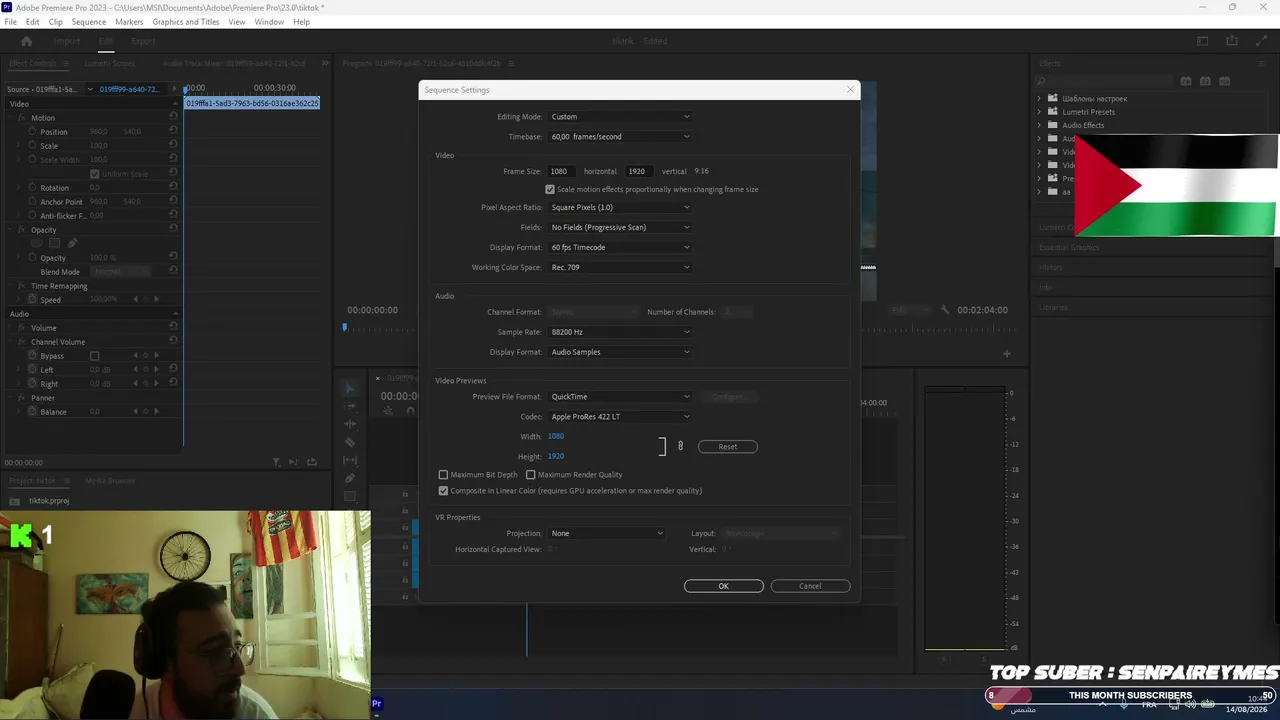Enable the Bypass checkbox under Channel Volume

(x=95, y=356)
